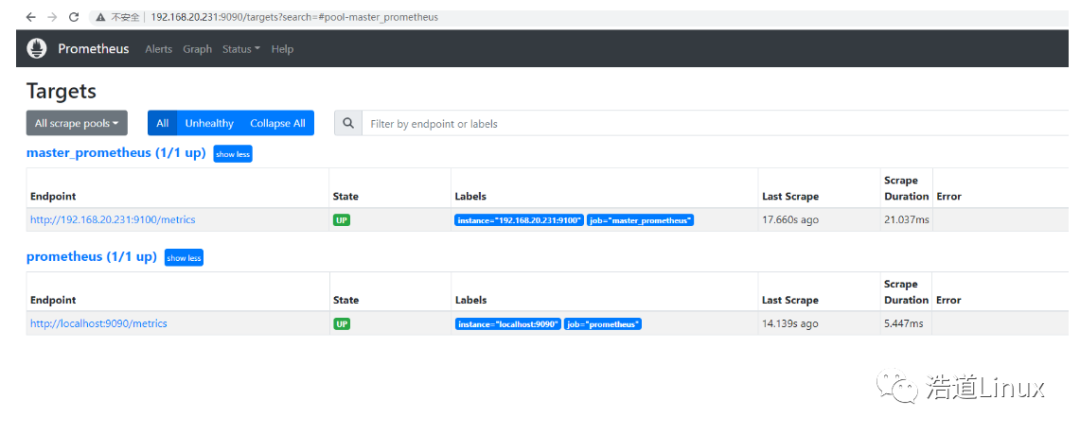The image size is (1080, 435).
Task: Open the Help menu item
Action: pos(282,49)
